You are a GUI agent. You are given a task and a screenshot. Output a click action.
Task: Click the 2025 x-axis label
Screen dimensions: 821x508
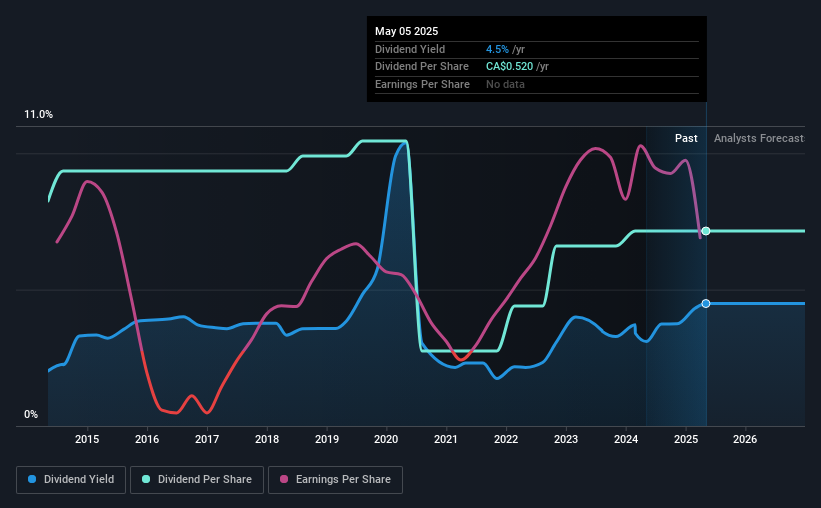(x=686, y=439)
